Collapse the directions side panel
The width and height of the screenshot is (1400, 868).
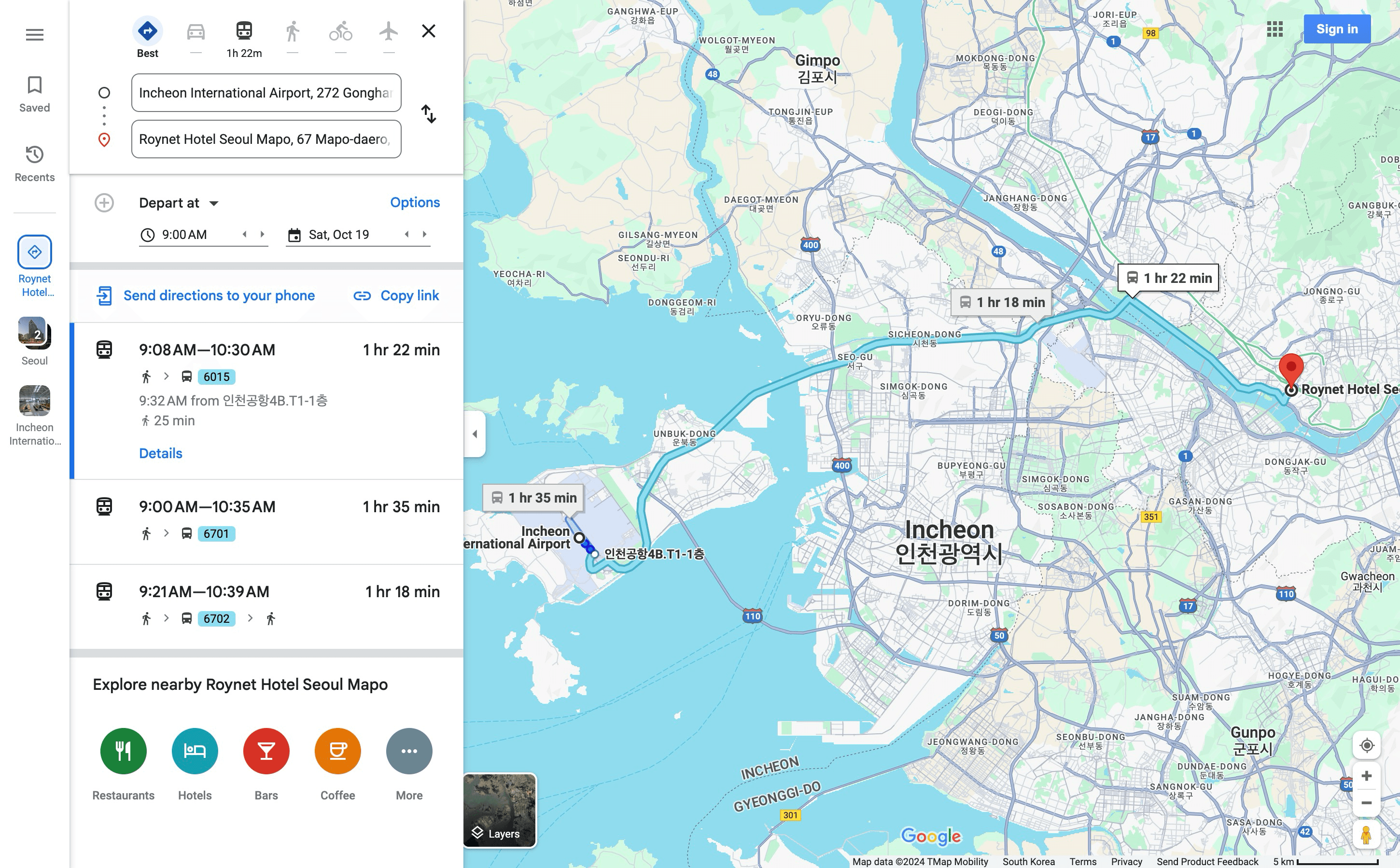coord(476,434)
